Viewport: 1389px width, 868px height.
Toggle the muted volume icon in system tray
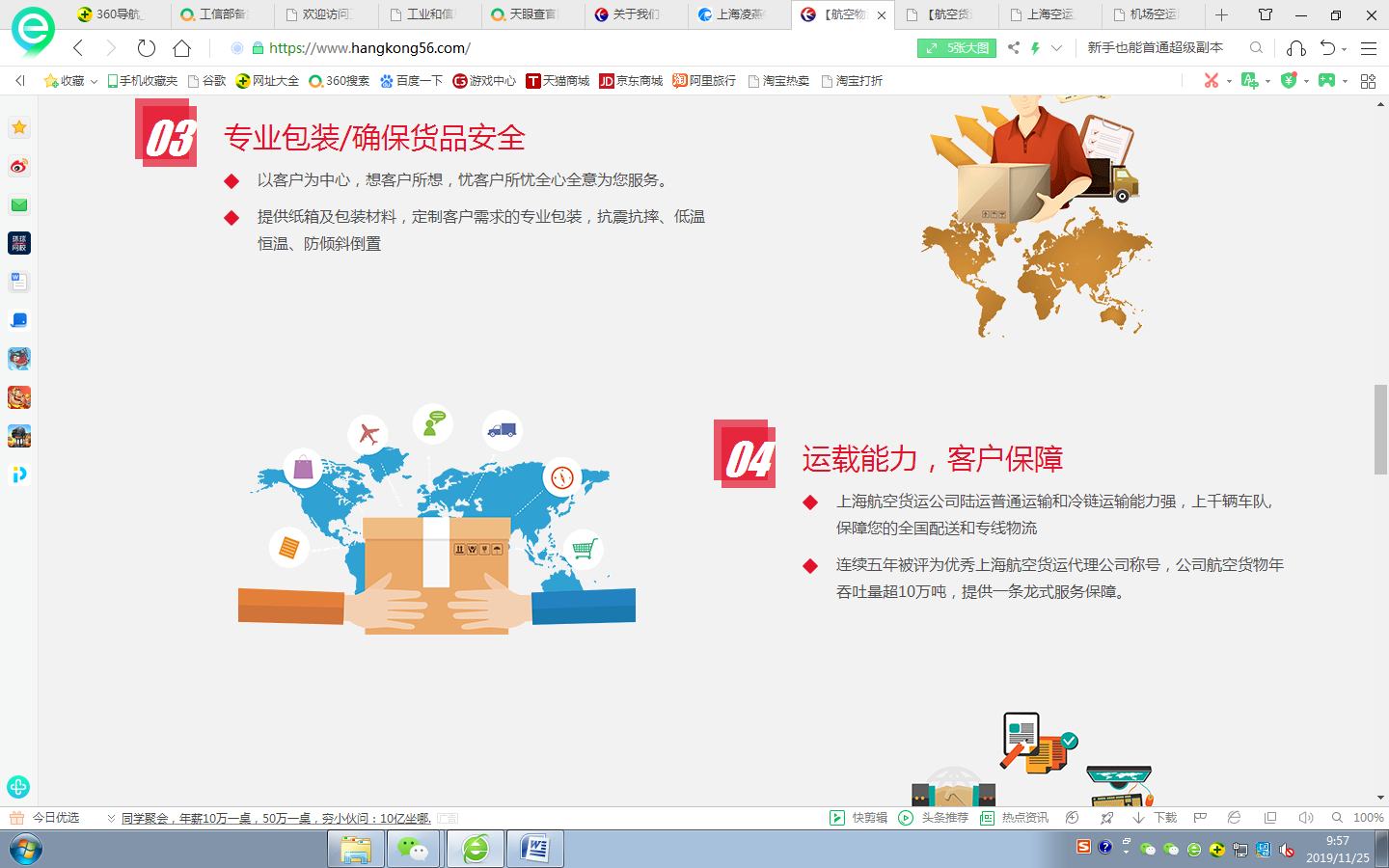point(1286,850)
